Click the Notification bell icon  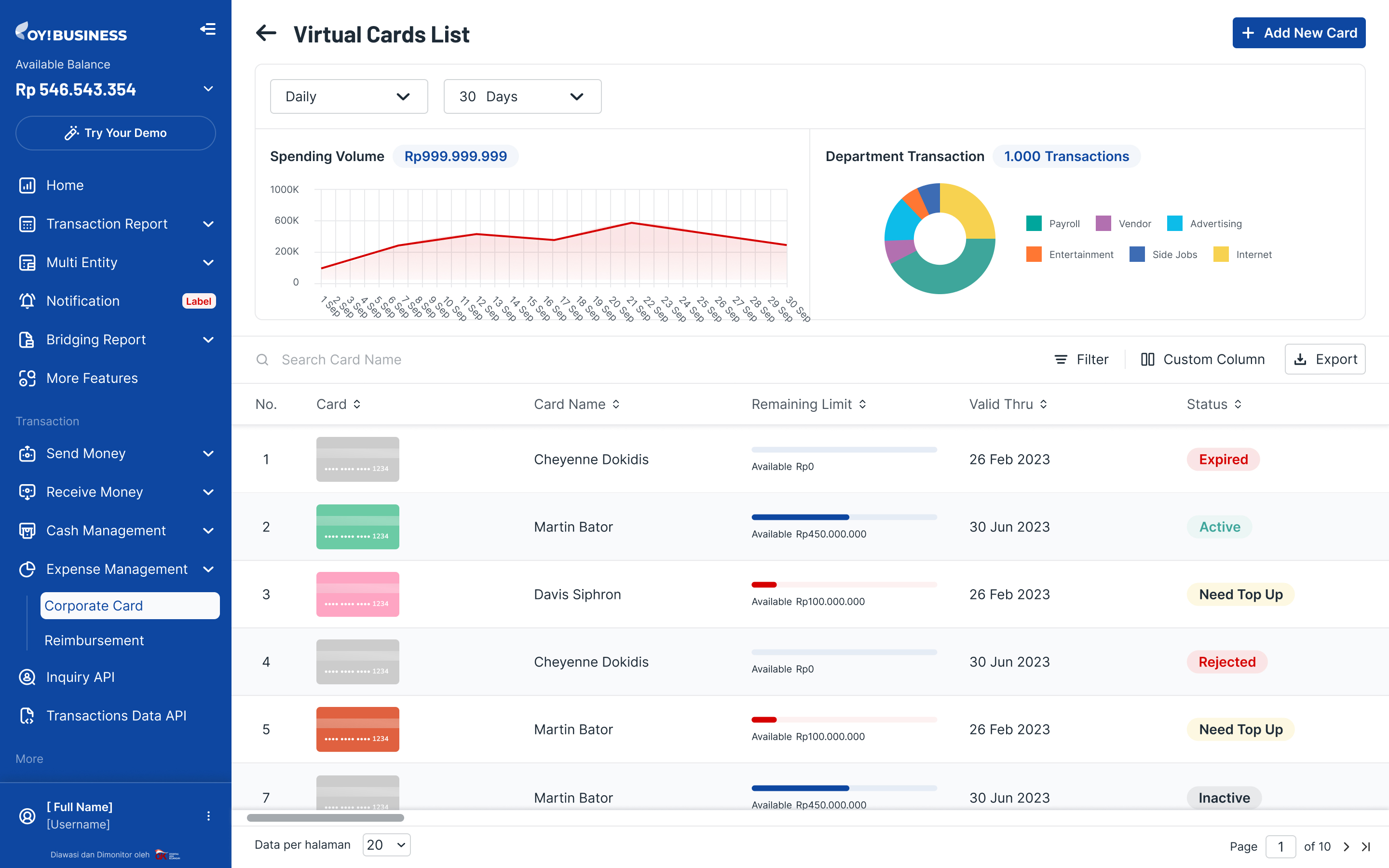coord(27,301)
